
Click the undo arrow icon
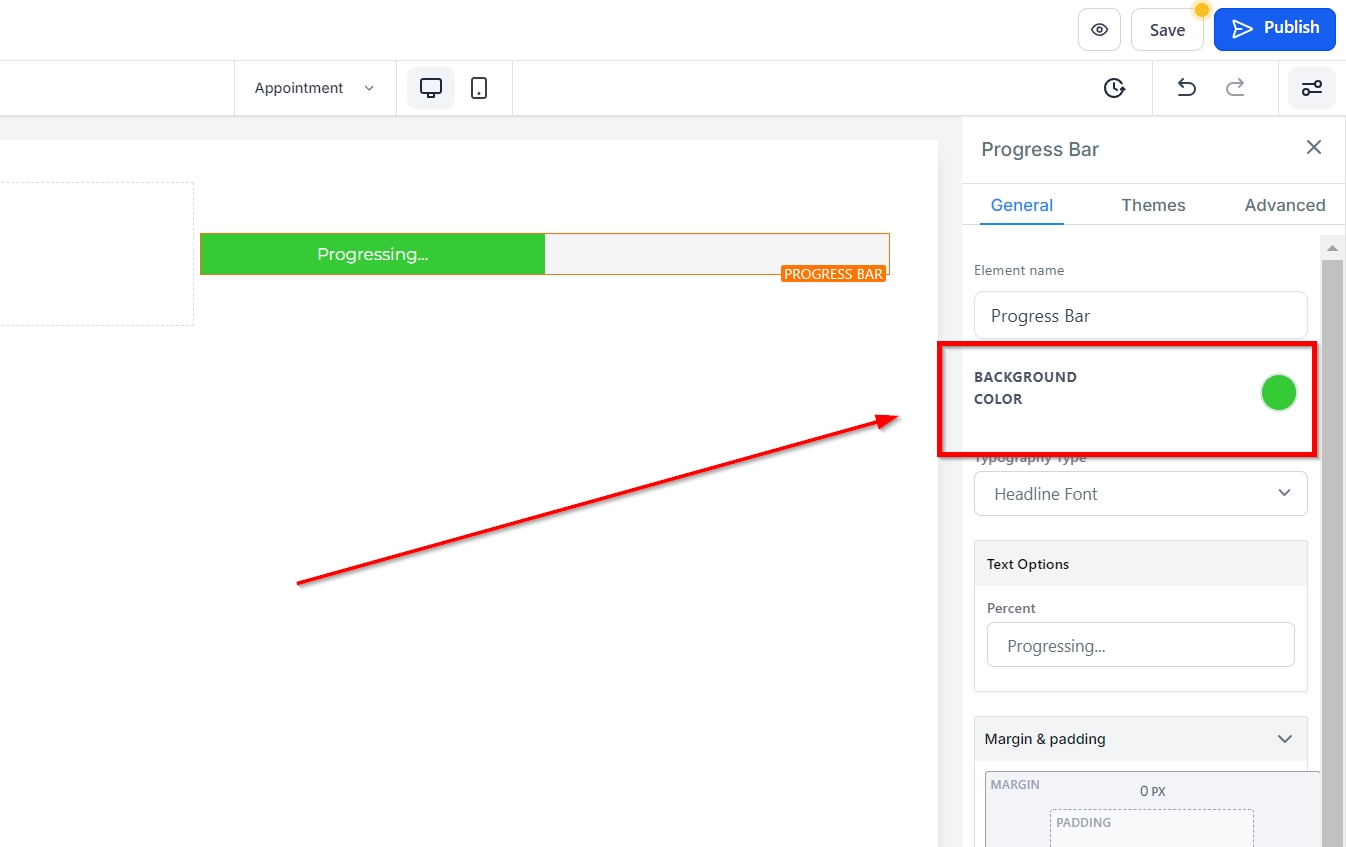tap(1186, 88)
